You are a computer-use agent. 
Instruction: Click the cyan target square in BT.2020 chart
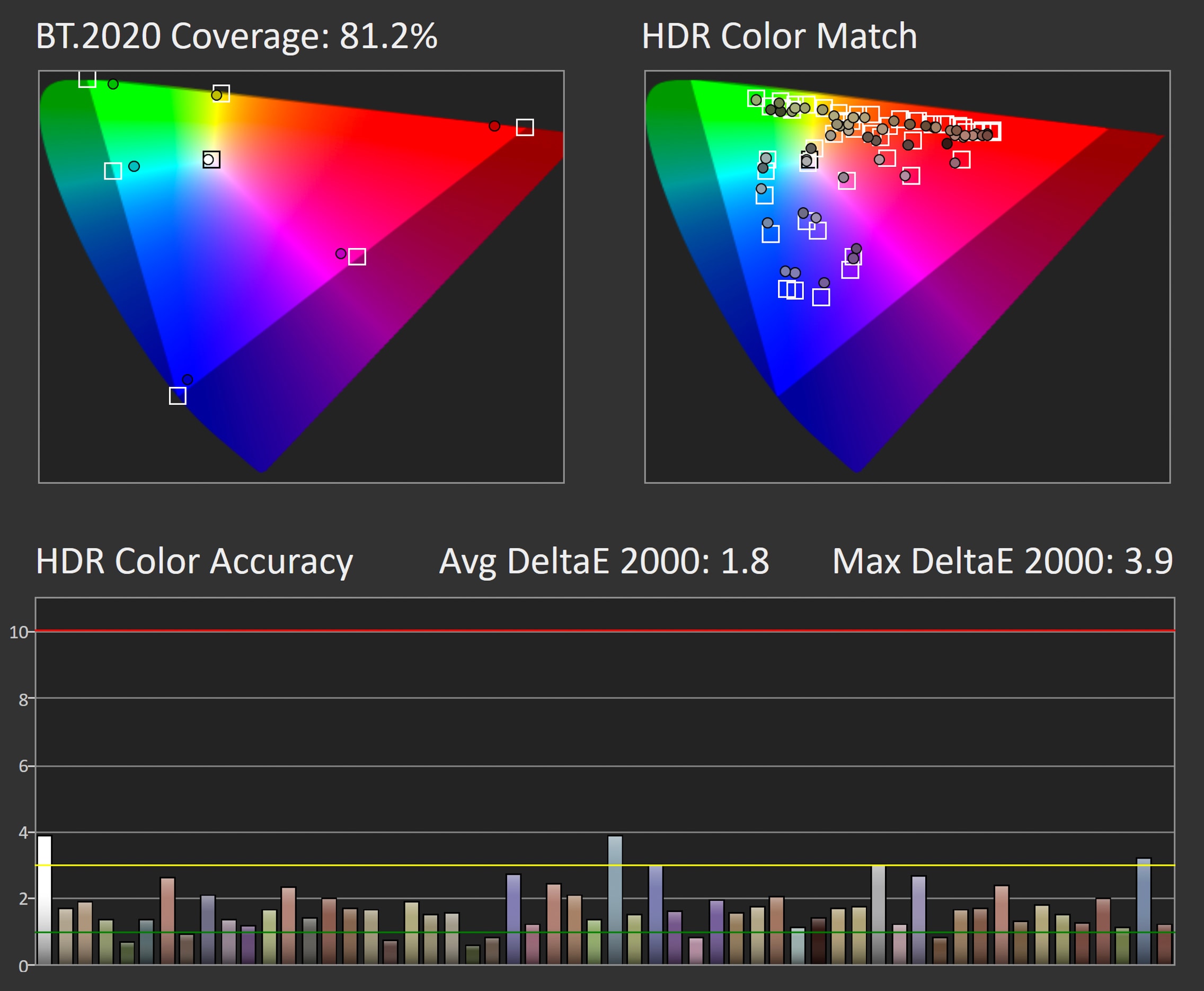tap(113, 171)
